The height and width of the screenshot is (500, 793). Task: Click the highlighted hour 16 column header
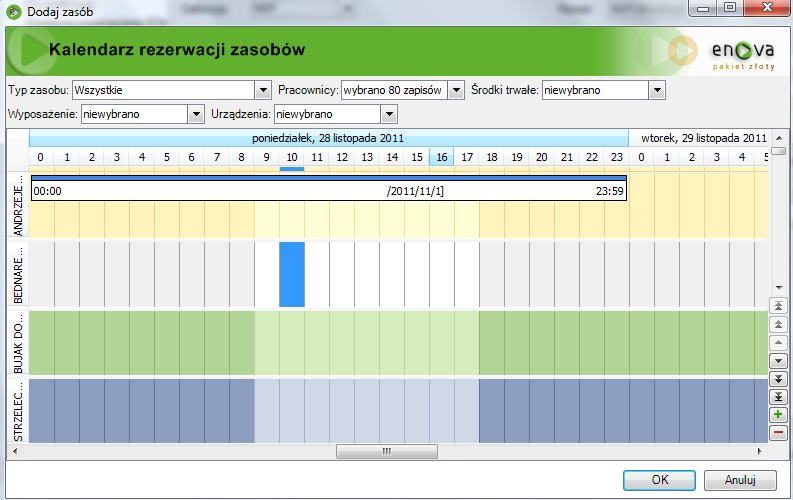point(442,157)
